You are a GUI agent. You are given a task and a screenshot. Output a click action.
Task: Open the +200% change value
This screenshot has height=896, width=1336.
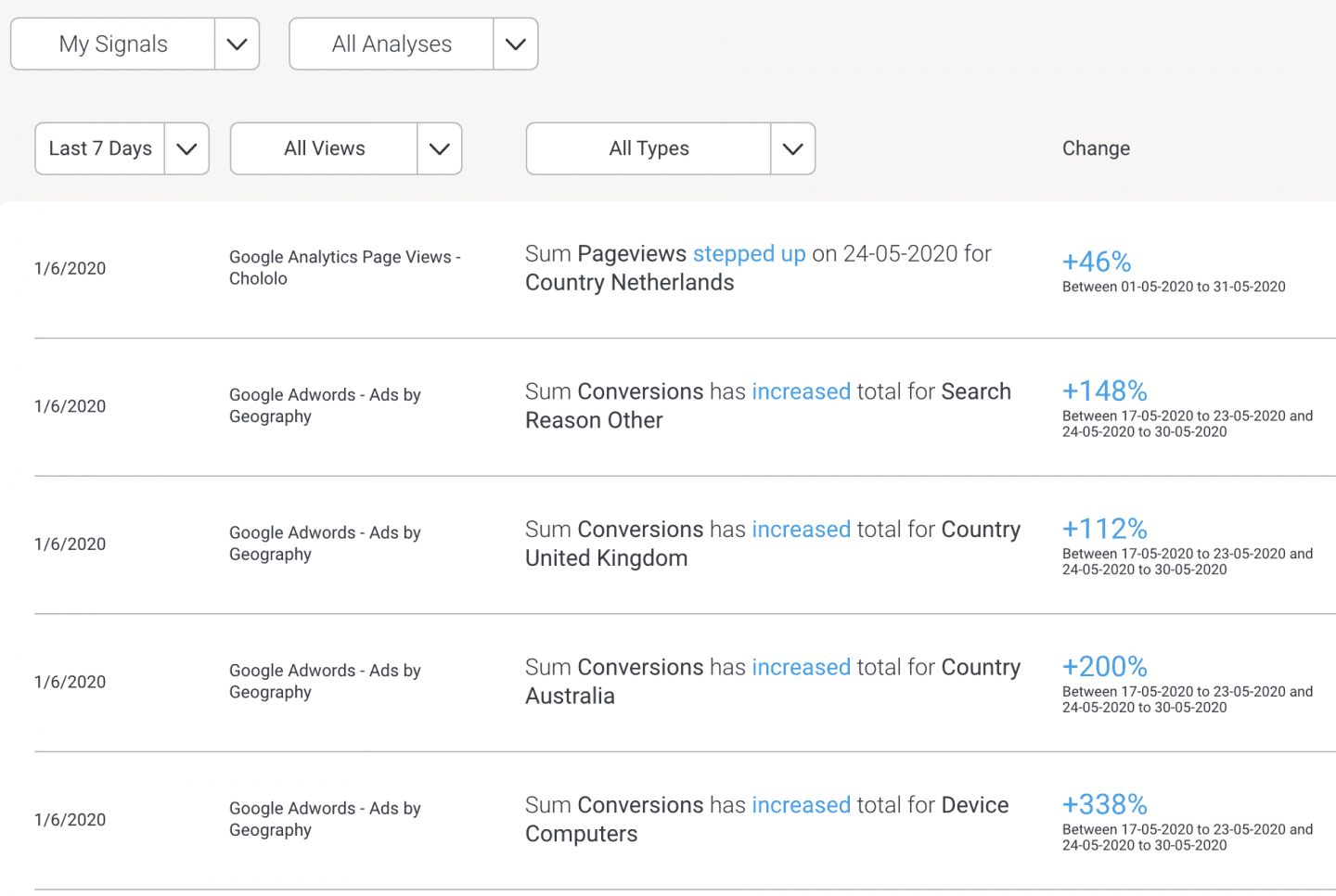pos(1104,667)
